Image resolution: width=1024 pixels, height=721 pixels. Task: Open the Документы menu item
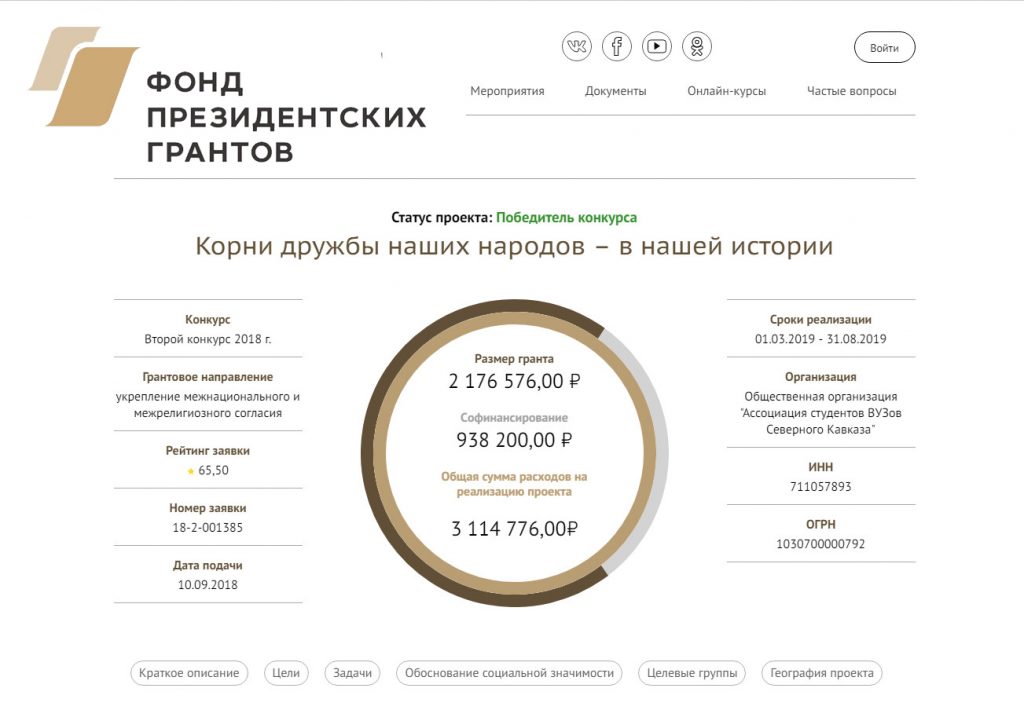[615, 91]
